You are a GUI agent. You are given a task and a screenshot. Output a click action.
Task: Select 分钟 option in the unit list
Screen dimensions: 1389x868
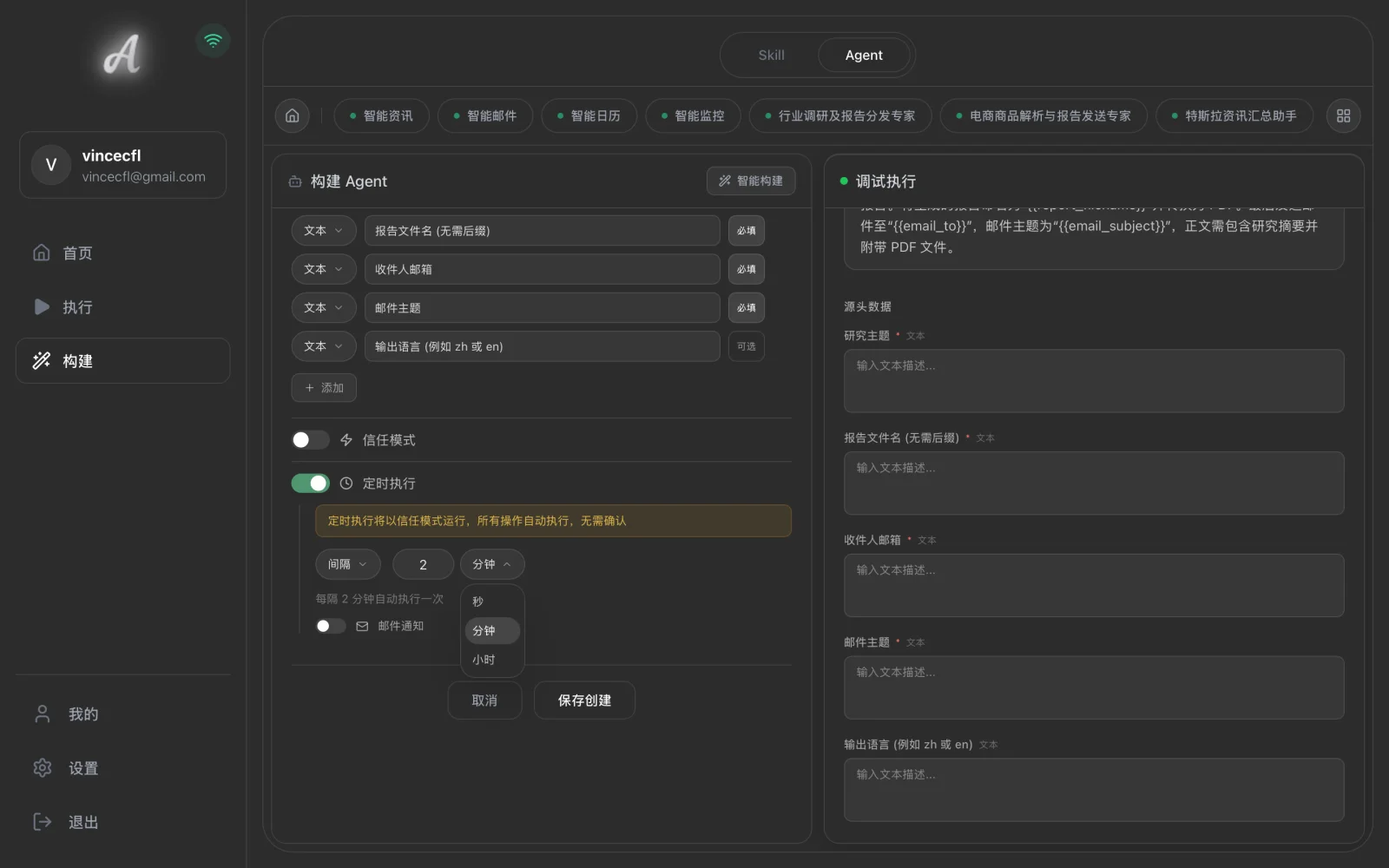[492, 631]
